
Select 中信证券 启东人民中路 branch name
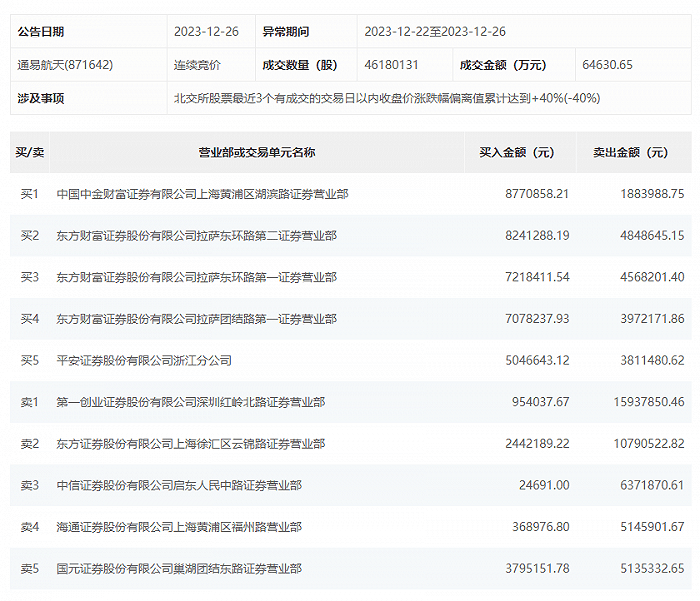[179, 485]
